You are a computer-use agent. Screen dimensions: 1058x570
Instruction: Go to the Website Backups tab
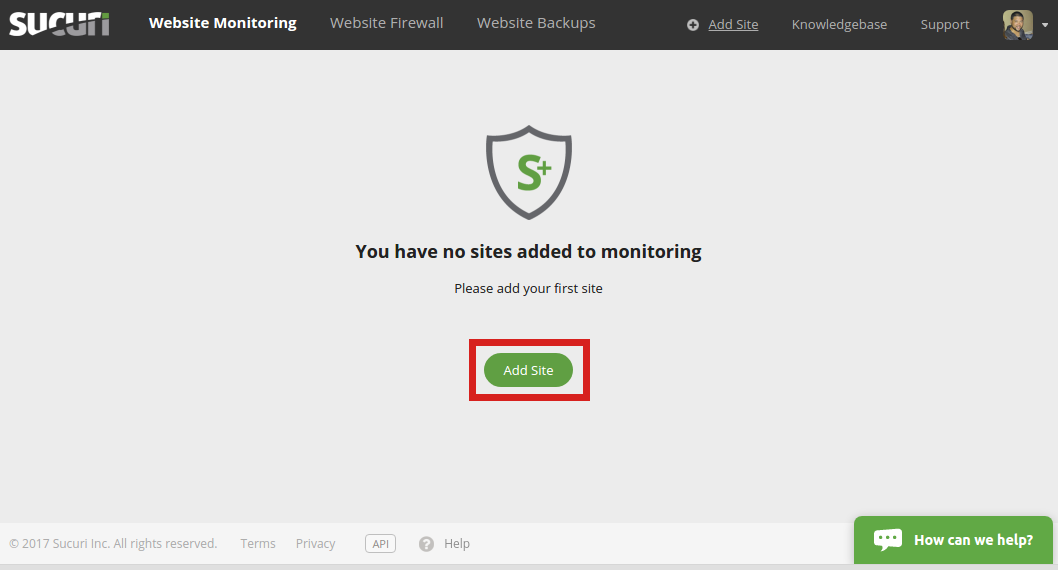pyautogui.click(x=536, y=23)
